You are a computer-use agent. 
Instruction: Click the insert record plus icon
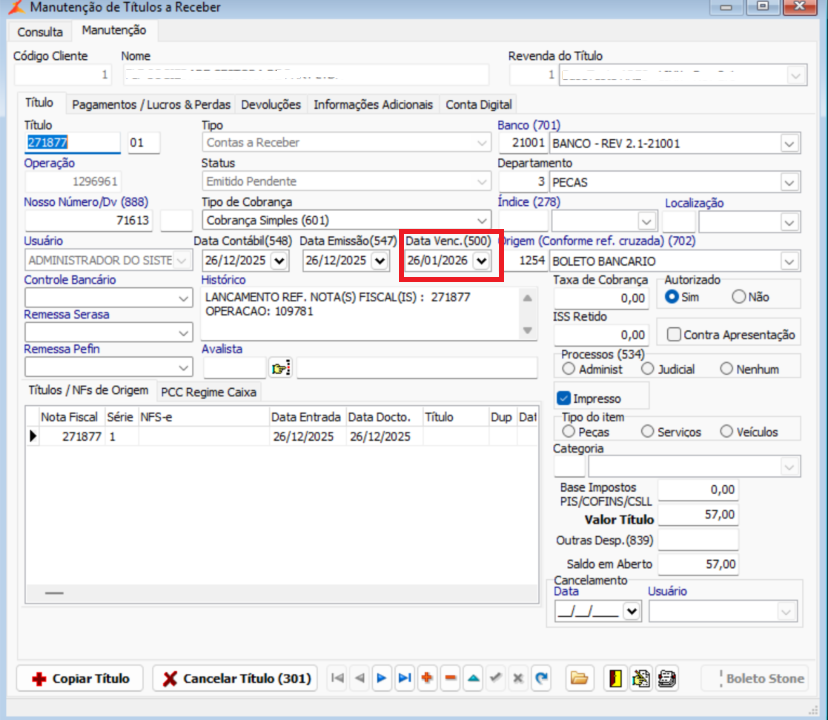[x=427, y=678]
